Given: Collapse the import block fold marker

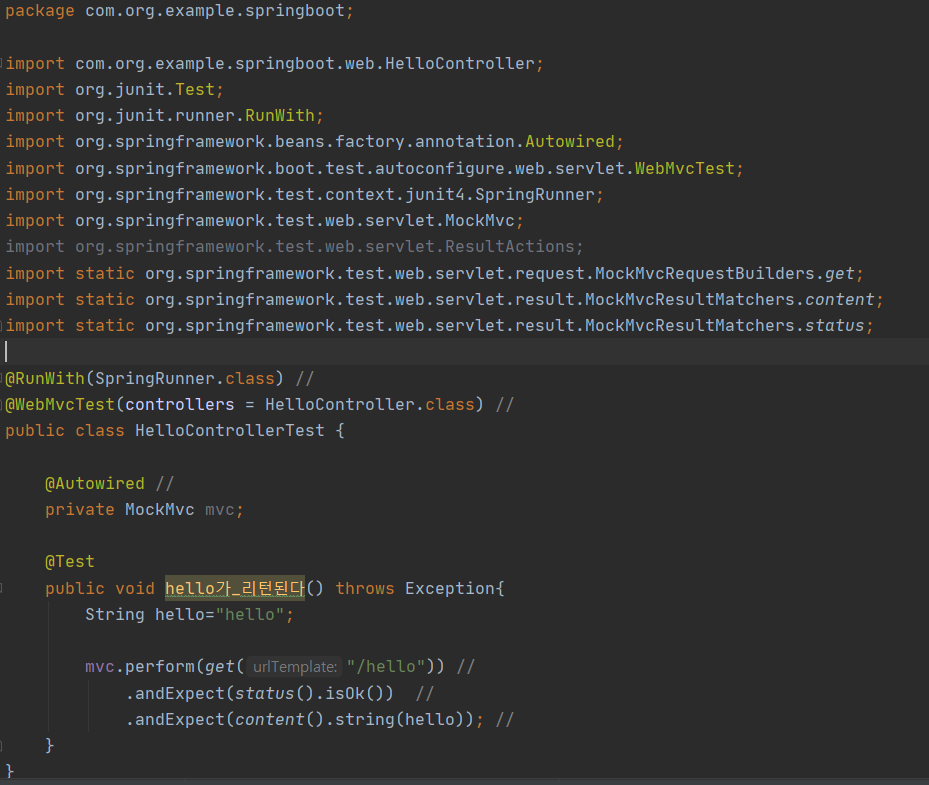Looking at the screenshot, I should click(2, 63).
